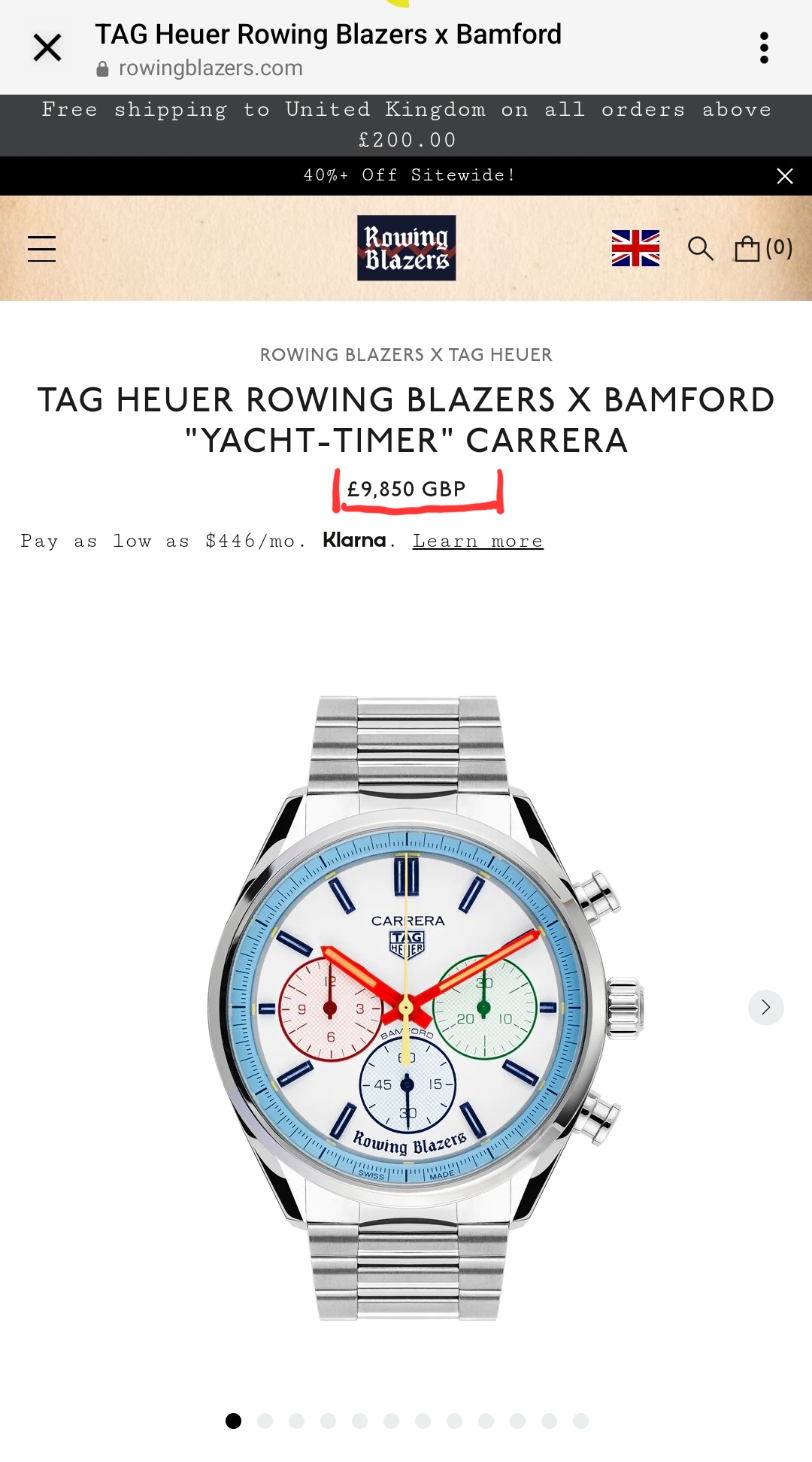Tap the Klarna logo in the payment message

coord(354,540)
